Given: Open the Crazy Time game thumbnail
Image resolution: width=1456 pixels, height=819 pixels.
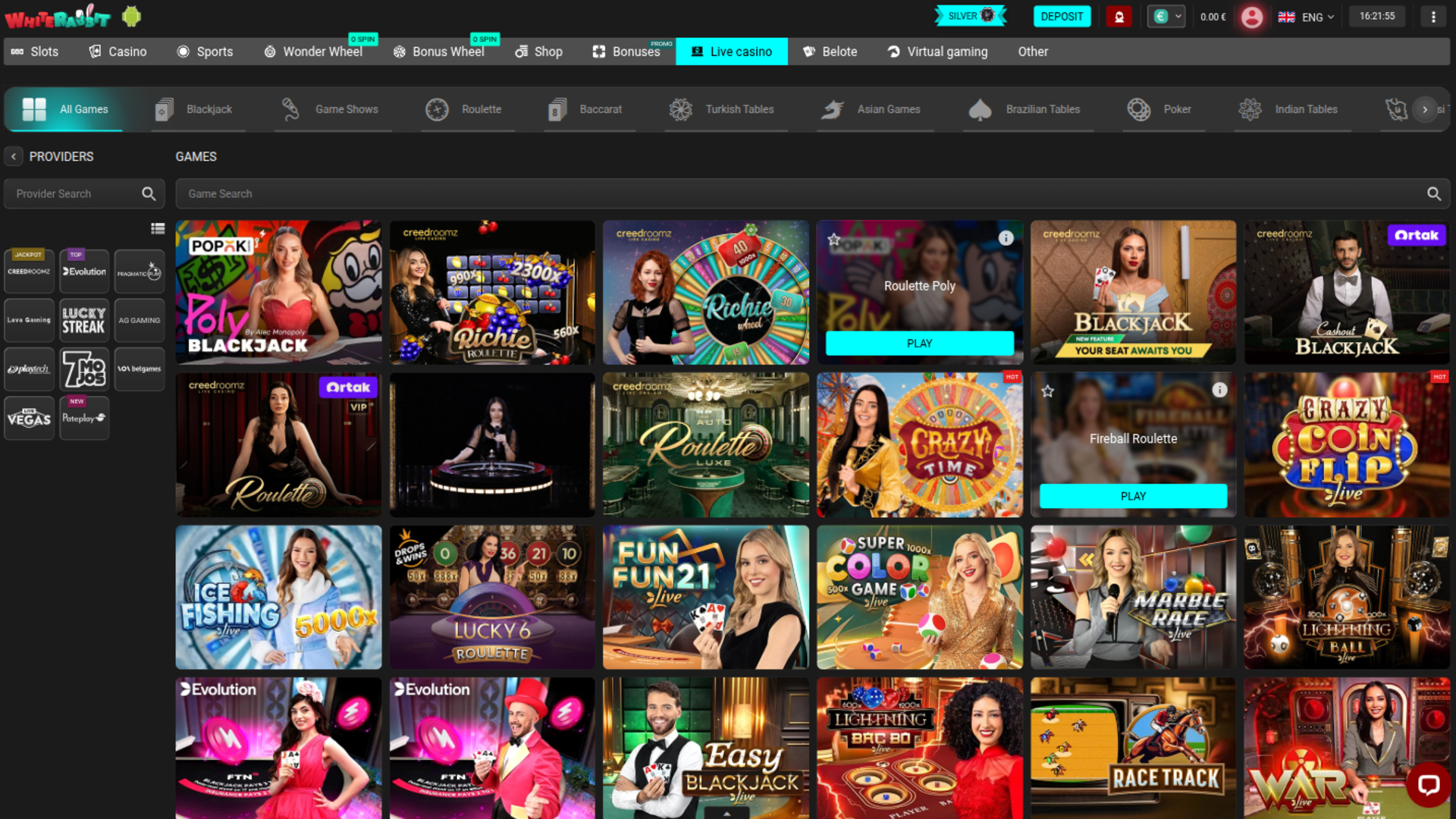Looking at the screenshot, I should (919, 445).
